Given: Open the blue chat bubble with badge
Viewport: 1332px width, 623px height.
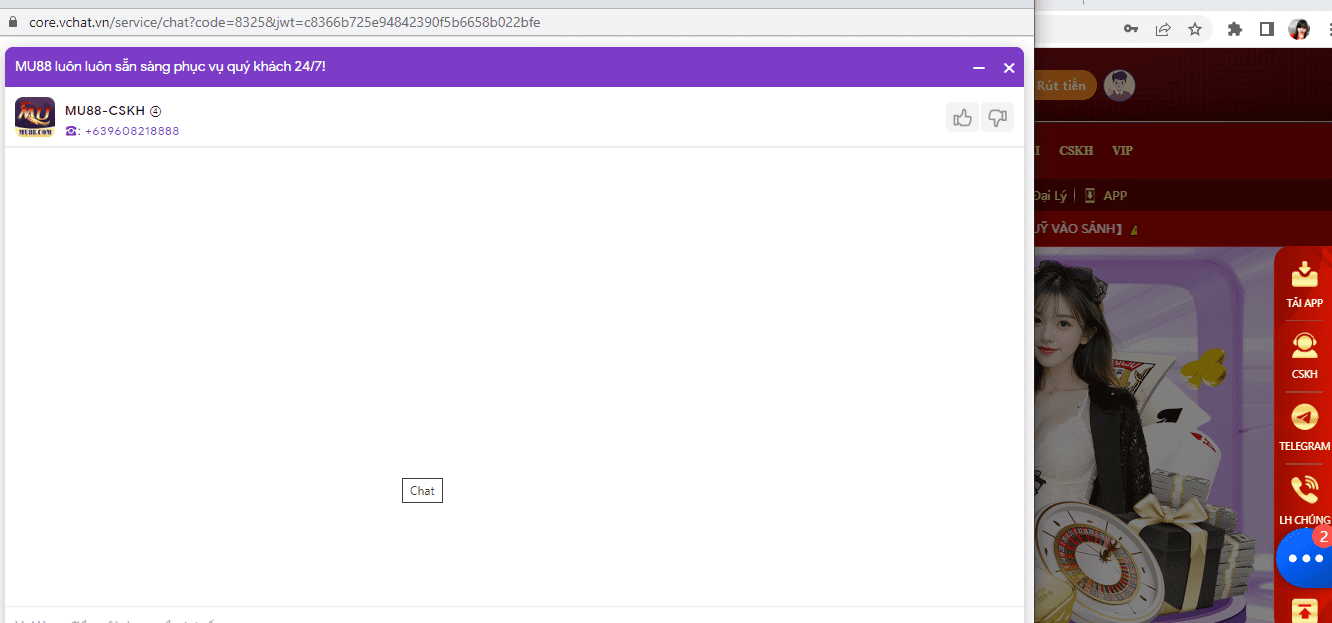Looking at the screenshot, I should (x=1305, y=558).
